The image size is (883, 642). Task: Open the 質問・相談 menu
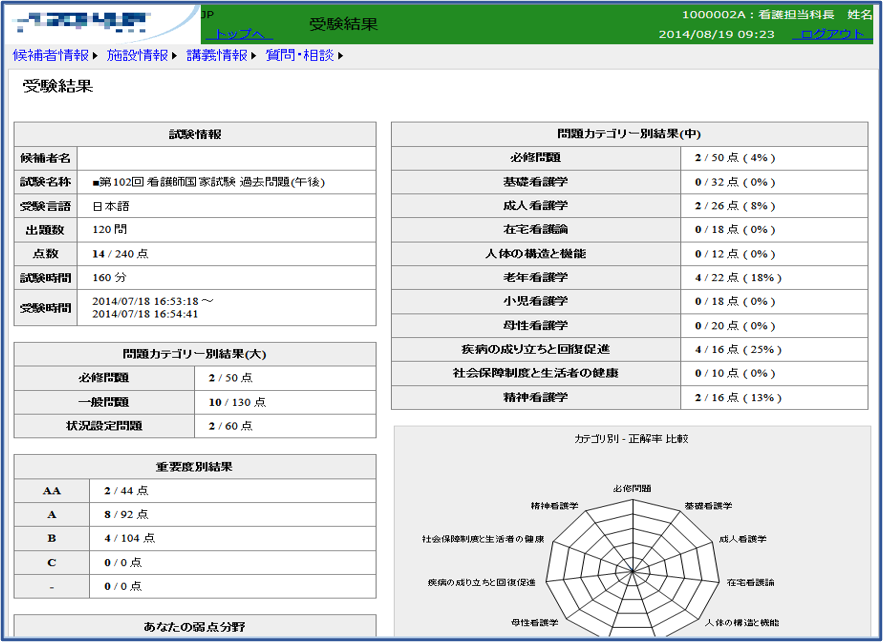[300, 55]
